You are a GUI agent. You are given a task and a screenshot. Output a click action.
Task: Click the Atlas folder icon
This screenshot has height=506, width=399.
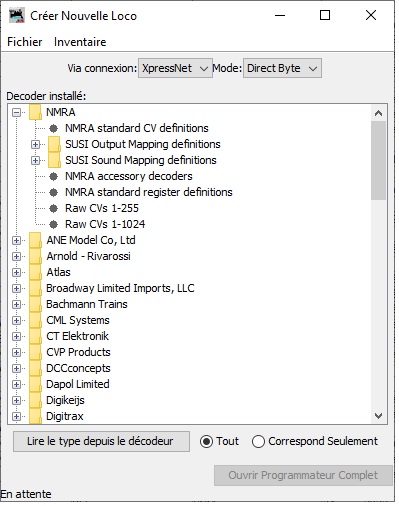point(35,272)
